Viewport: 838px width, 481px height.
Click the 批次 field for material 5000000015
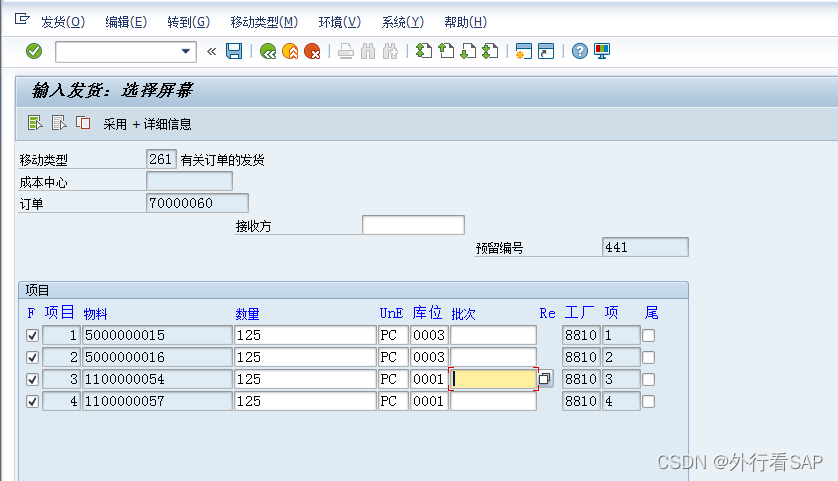point(493,335)
